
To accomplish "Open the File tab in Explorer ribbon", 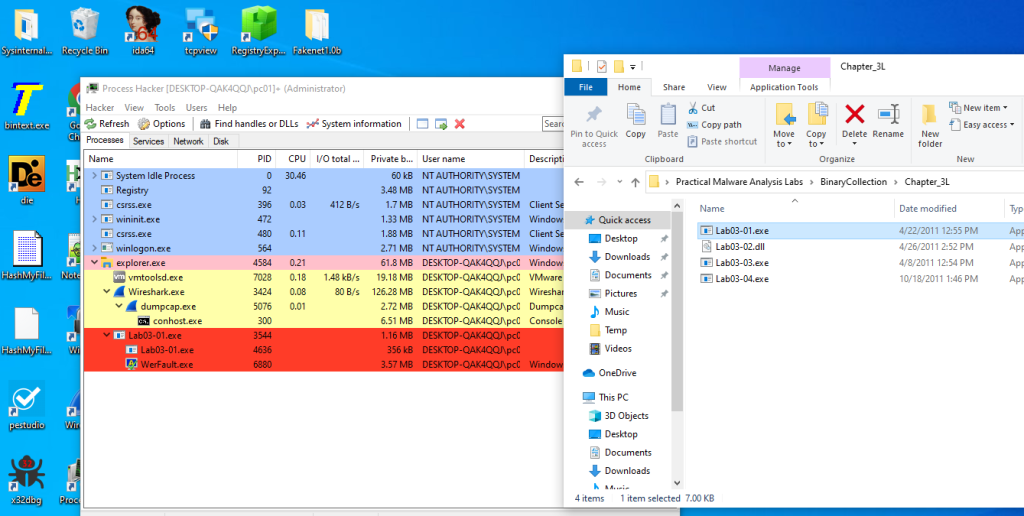I will click(586, 87).
